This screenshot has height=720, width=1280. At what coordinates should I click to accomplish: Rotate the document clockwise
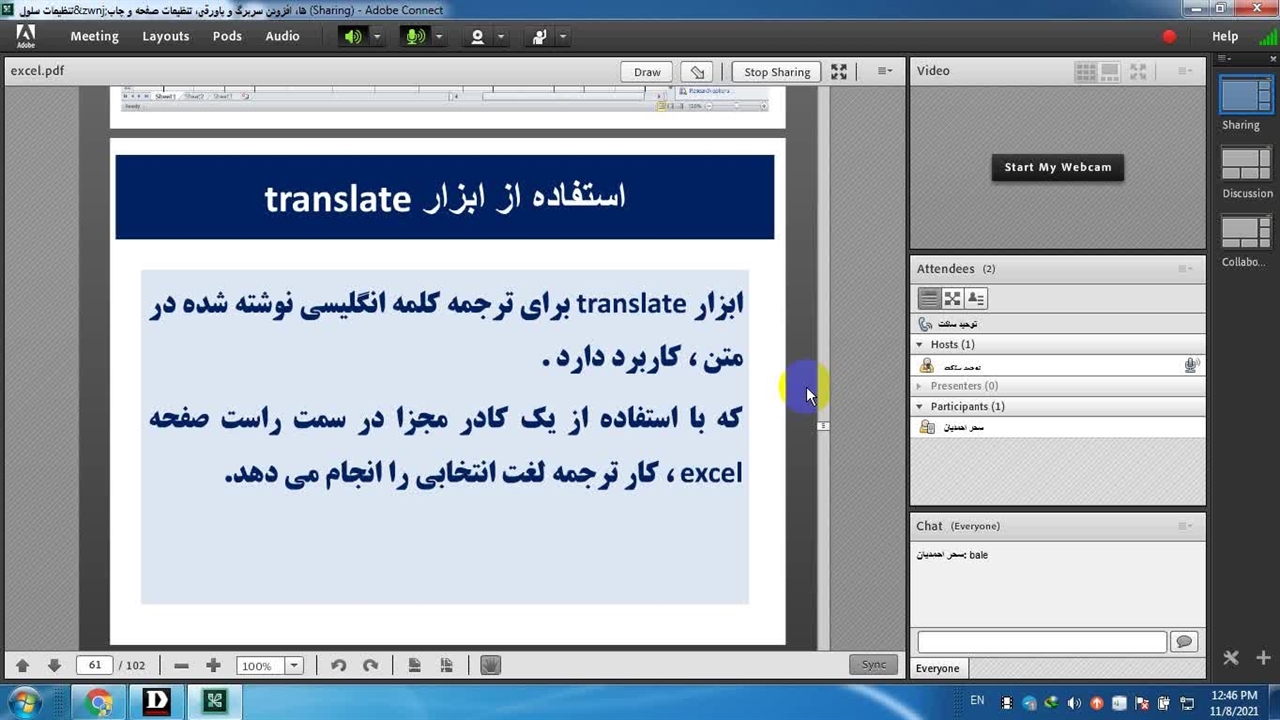pos(370,665)
